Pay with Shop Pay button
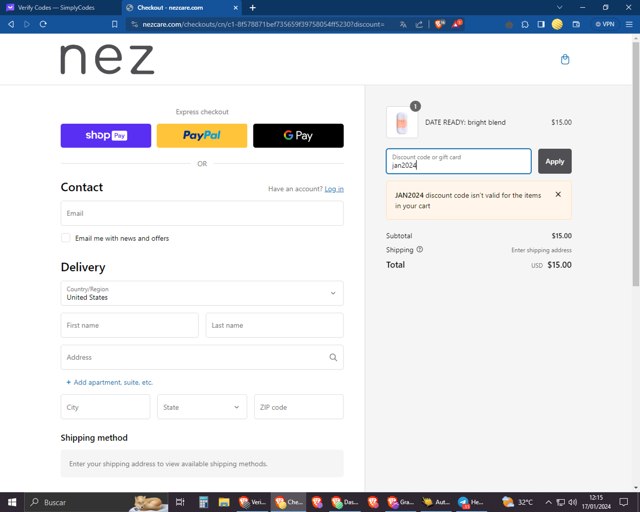Image resolution: width=640 pixels, height=512 pixels. point(106,136)
